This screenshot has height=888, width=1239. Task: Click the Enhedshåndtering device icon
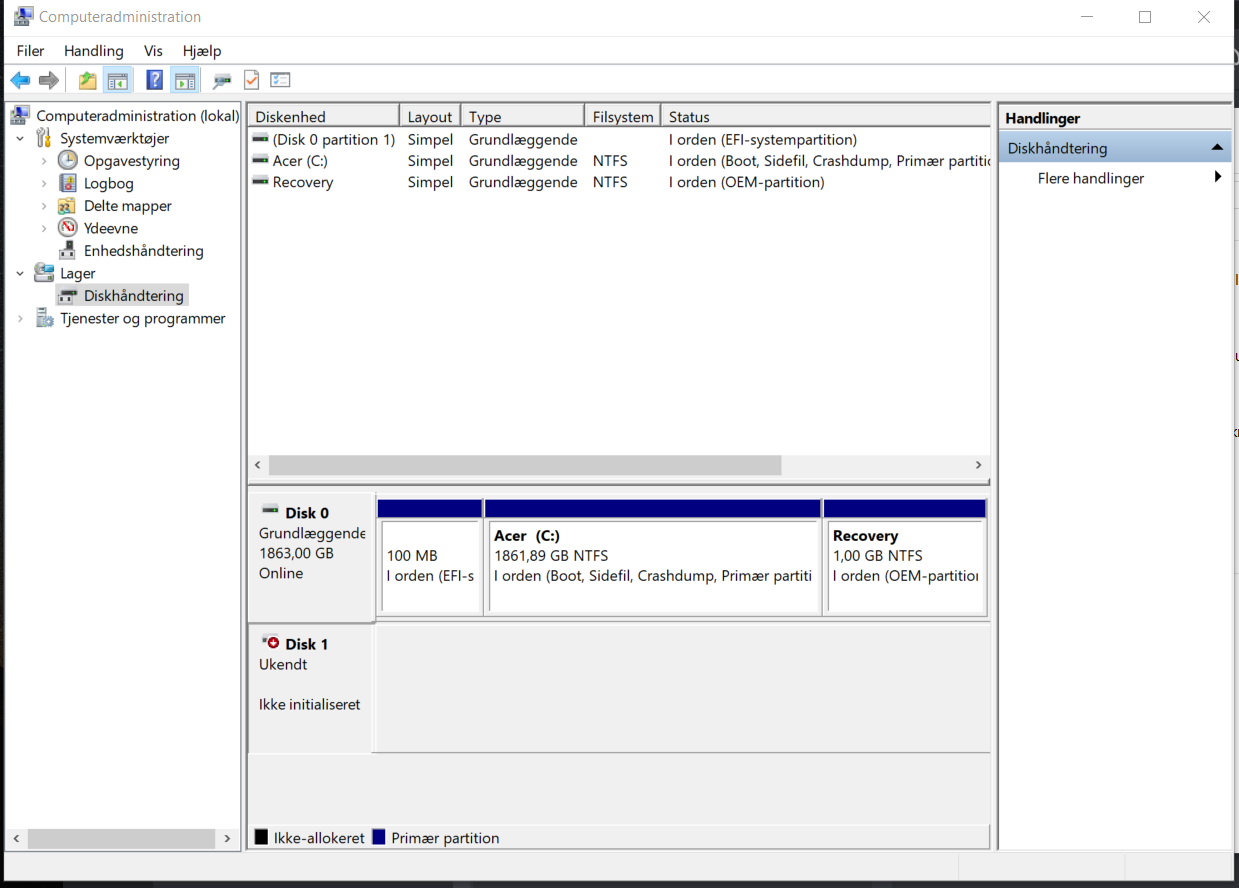pyautogui.click(x=67, y=250)
